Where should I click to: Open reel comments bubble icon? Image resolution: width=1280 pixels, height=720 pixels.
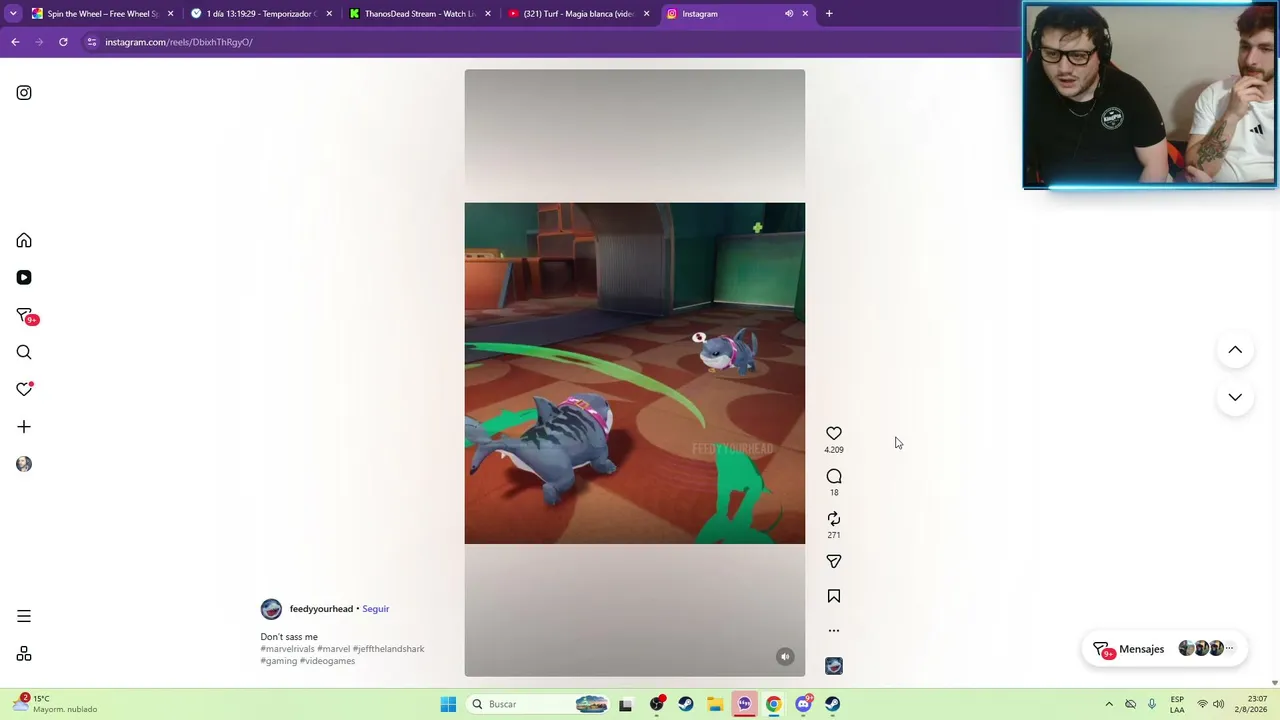pos(834,476)
